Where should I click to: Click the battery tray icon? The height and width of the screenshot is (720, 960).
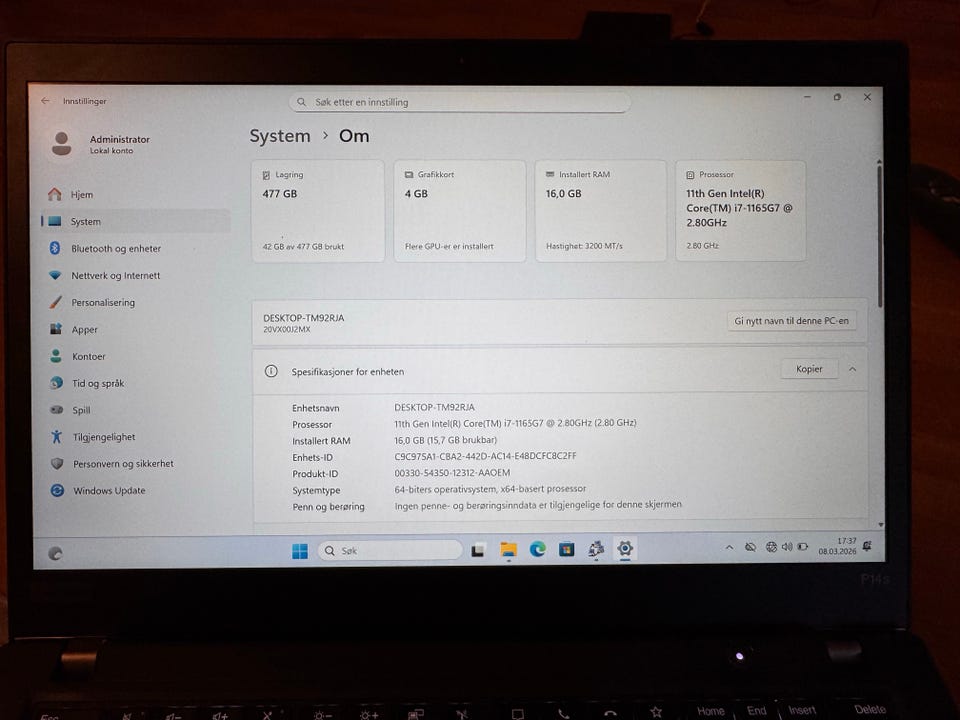[x=803, y=546]
